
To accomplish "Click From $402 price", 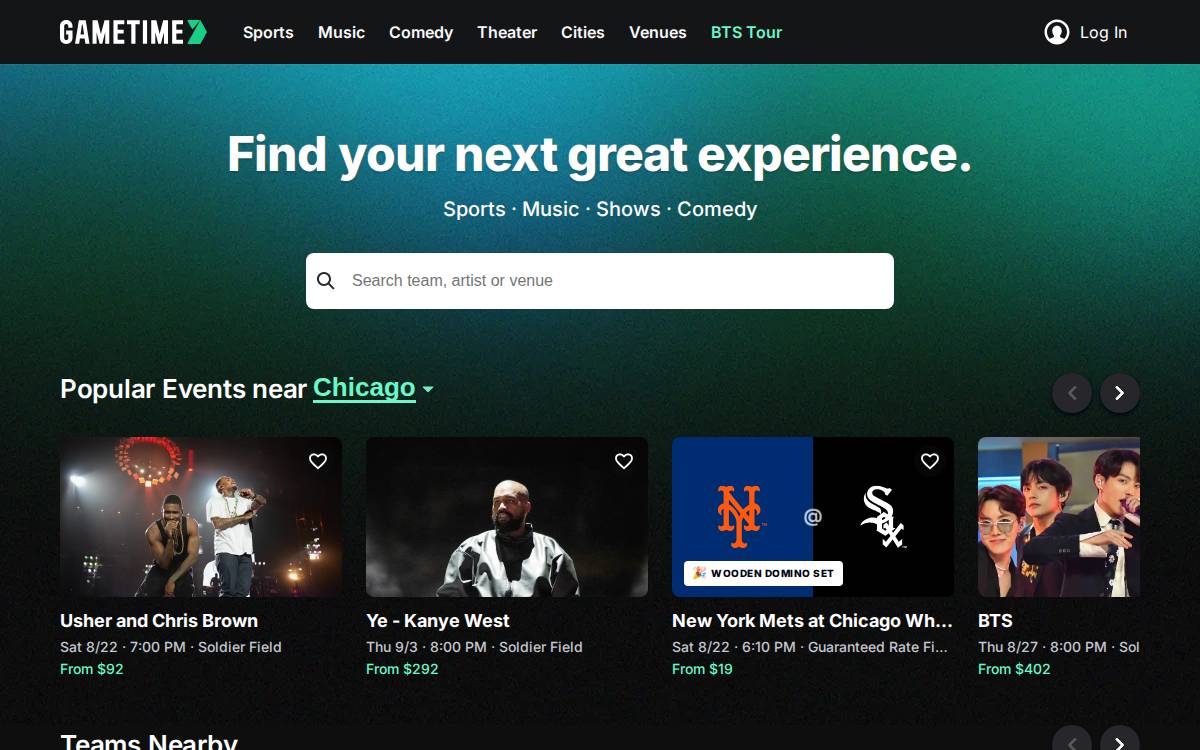I will pyautogui.click(x=1014, y=669).
